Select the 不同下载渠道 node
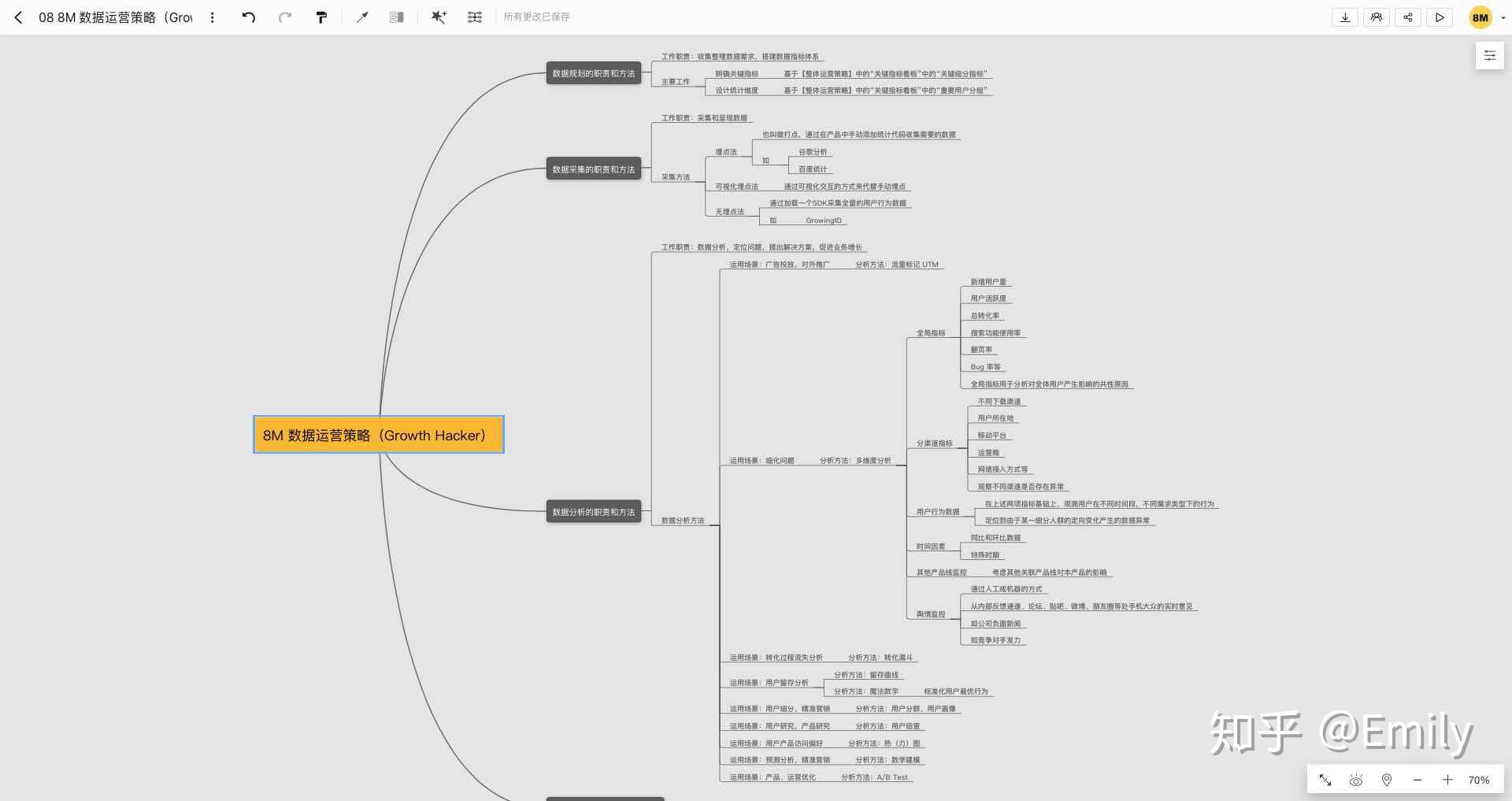This screenshot has height=801, width=1512. click(999, 402)
